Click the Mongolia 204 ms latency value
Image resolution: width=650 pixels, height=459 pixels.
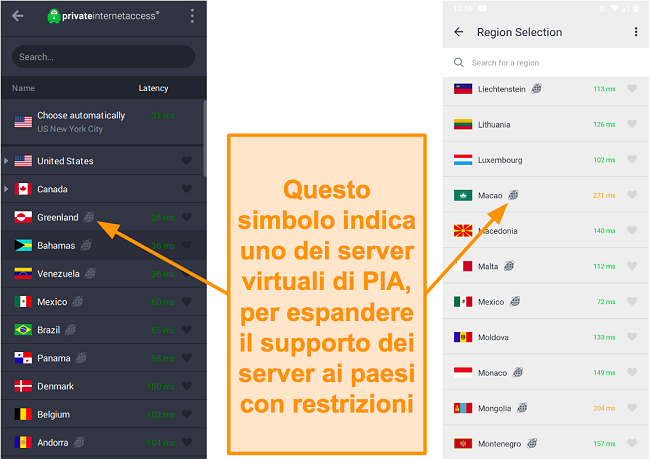pos(604,408)
